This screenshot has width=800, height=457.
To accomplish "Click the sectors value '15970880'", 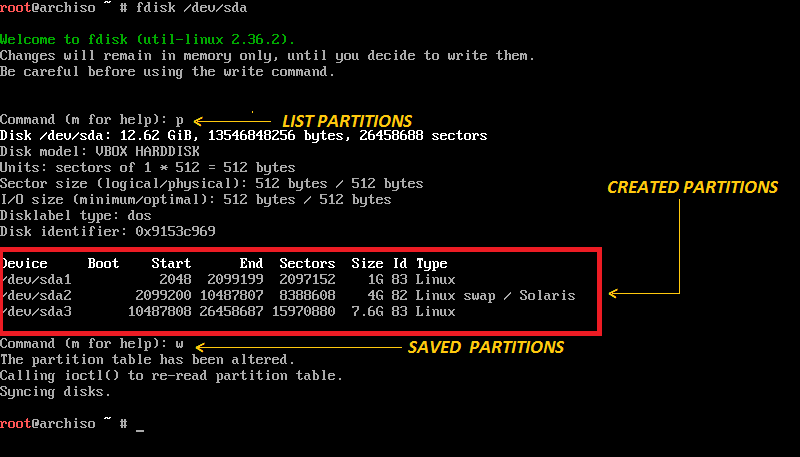I will (x=303, y=311).
